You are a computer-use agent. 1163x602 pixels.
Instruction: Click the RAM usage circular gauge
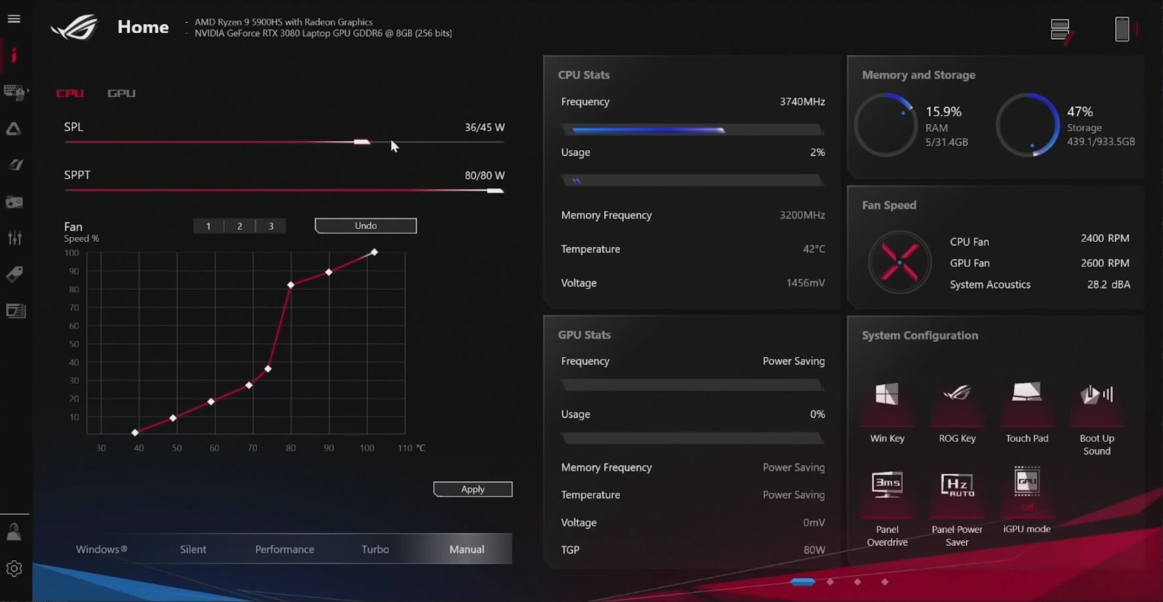tap(886, 125)
